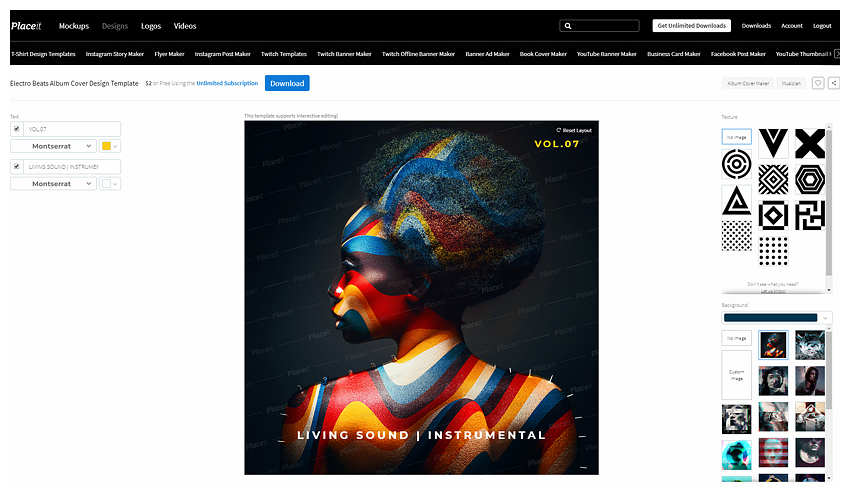Choose the V-shaped chevron texture
Image resolution: width=850 pixels, height=498 pixels.
pyautogui.click(x=773, y=143)
